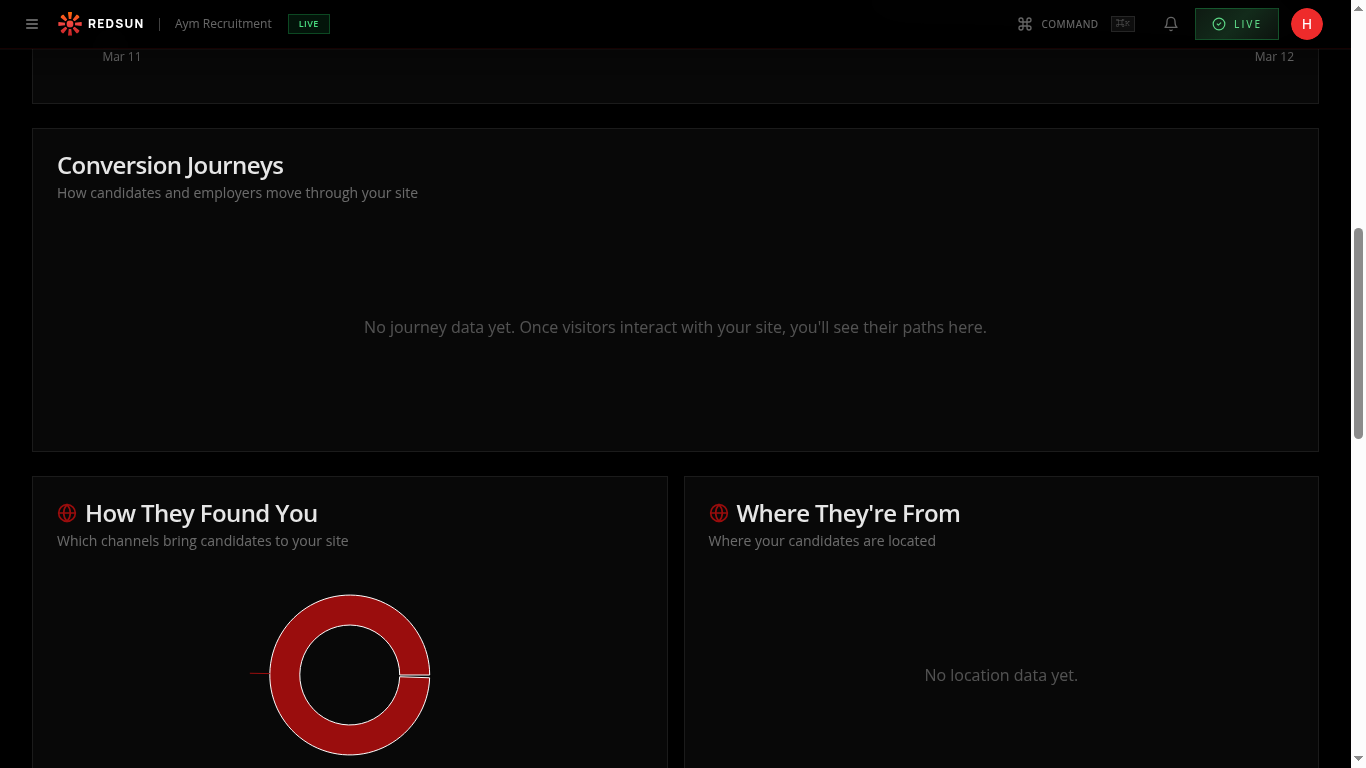Click the Conversion Journeys heading
Viewport: 1366px width, 768px height.
(170, 165)
